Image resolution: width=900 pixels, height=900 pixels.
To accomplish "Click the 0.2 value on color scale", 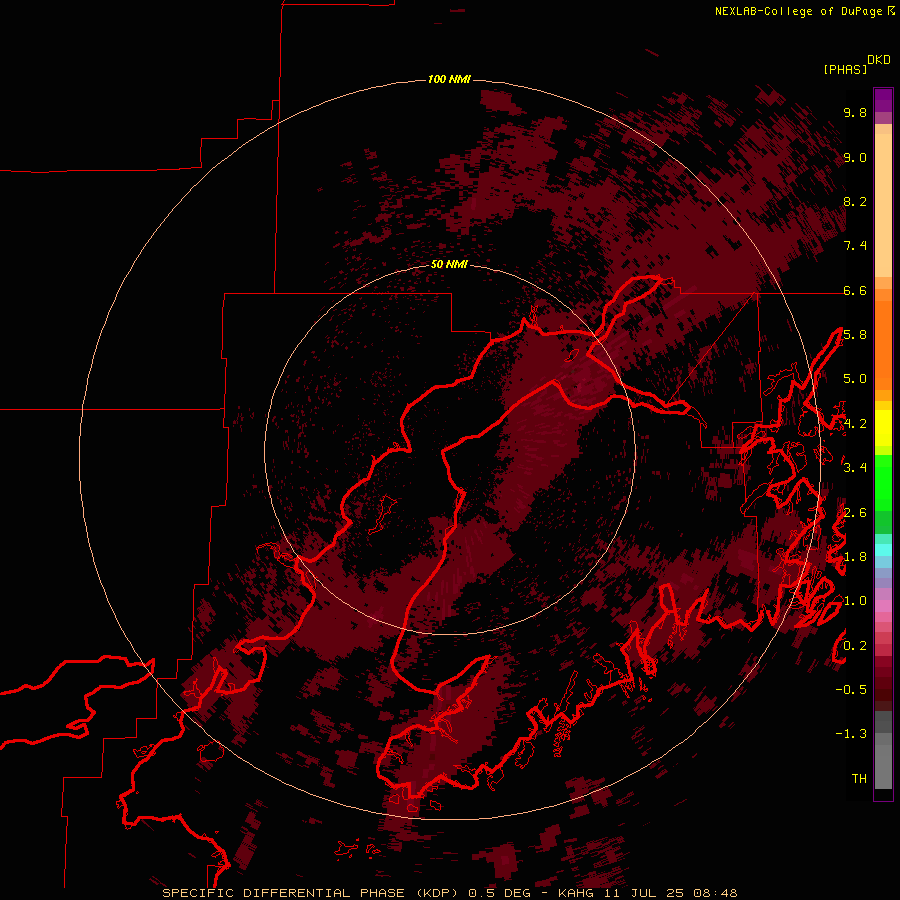I will (855, 646).
